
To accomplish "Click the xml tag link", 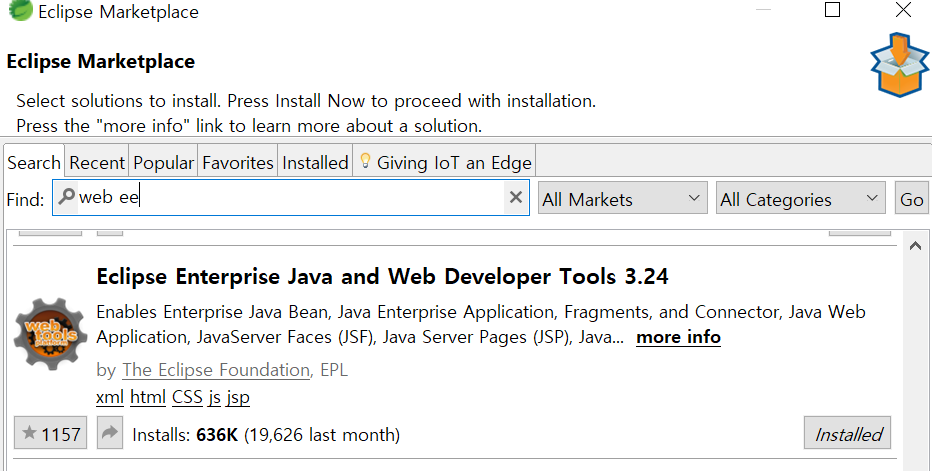I will (110, 397).
